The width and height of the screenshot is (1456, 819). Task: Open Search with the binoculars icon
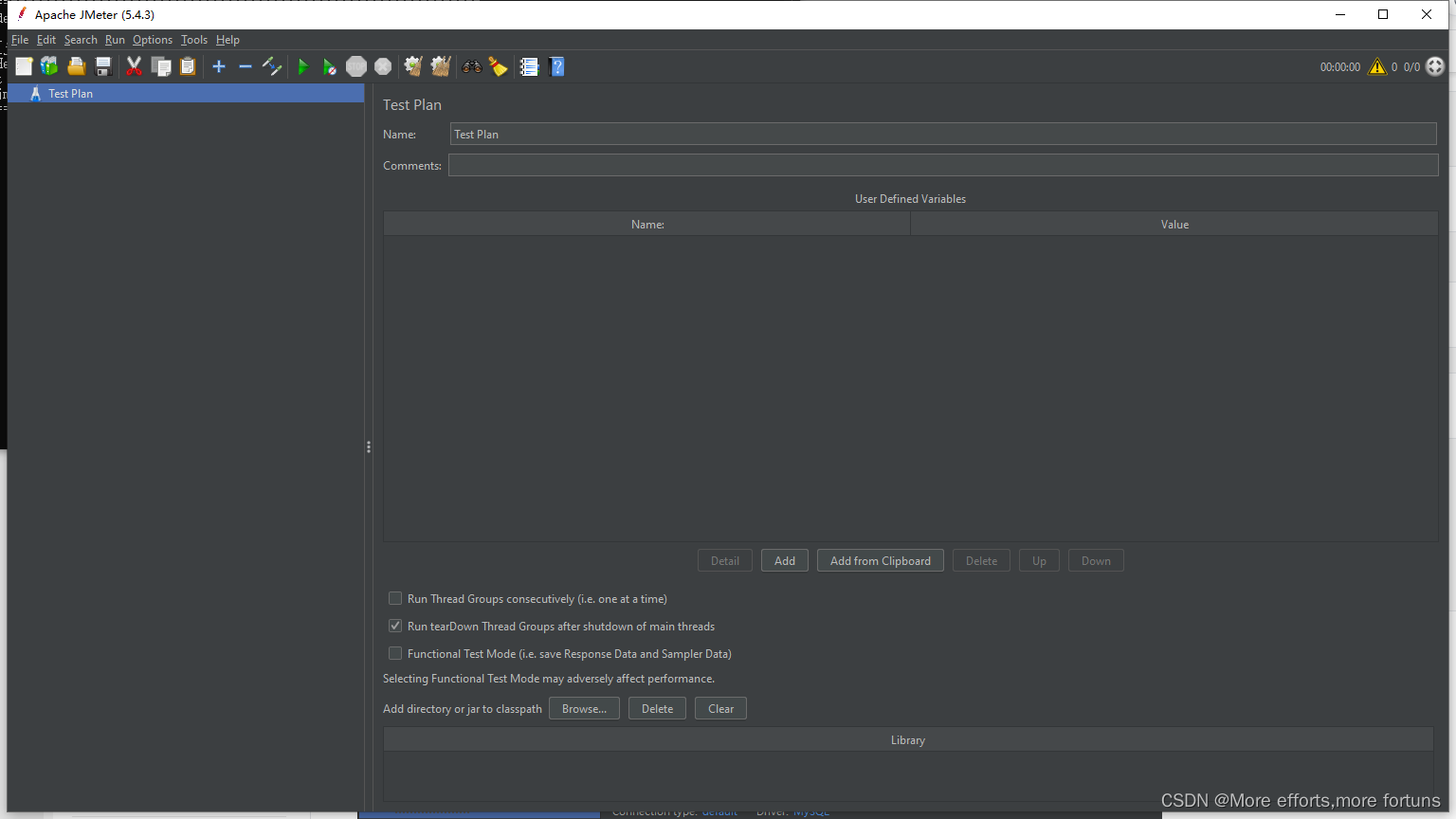(471, 66)
